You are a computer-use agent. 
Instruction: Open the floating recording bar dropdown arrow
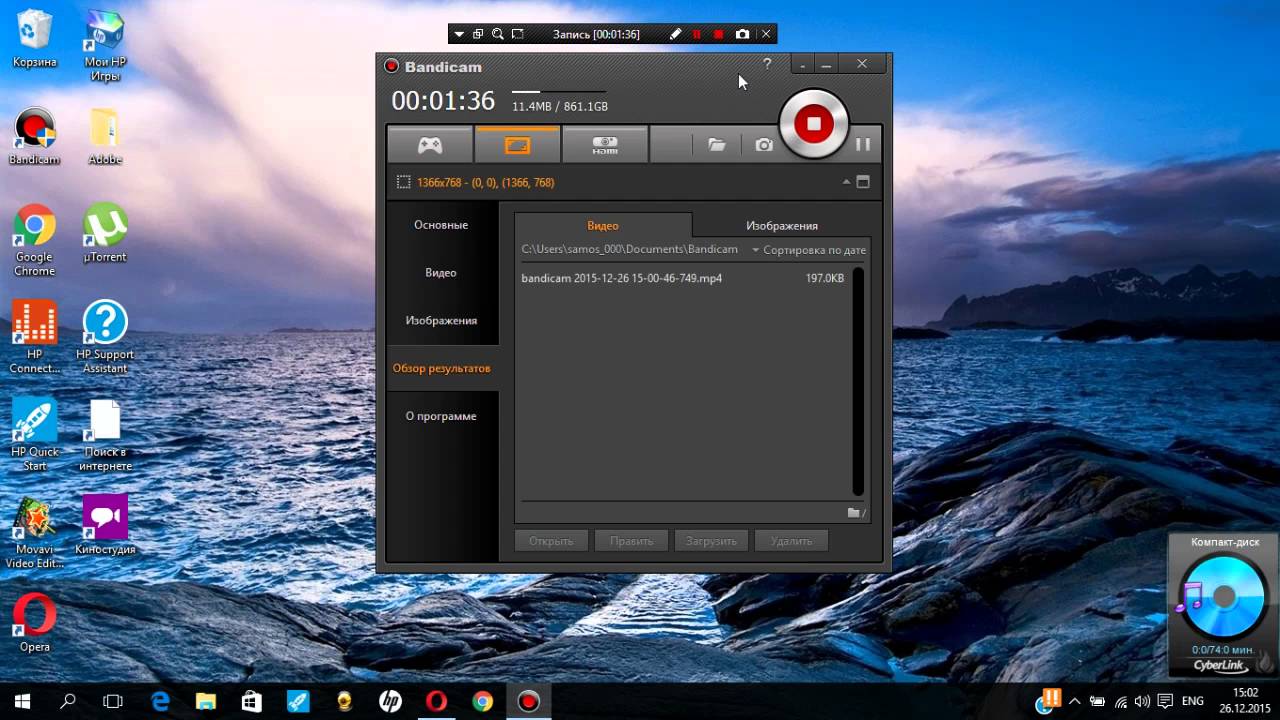(x=459, y=34)
